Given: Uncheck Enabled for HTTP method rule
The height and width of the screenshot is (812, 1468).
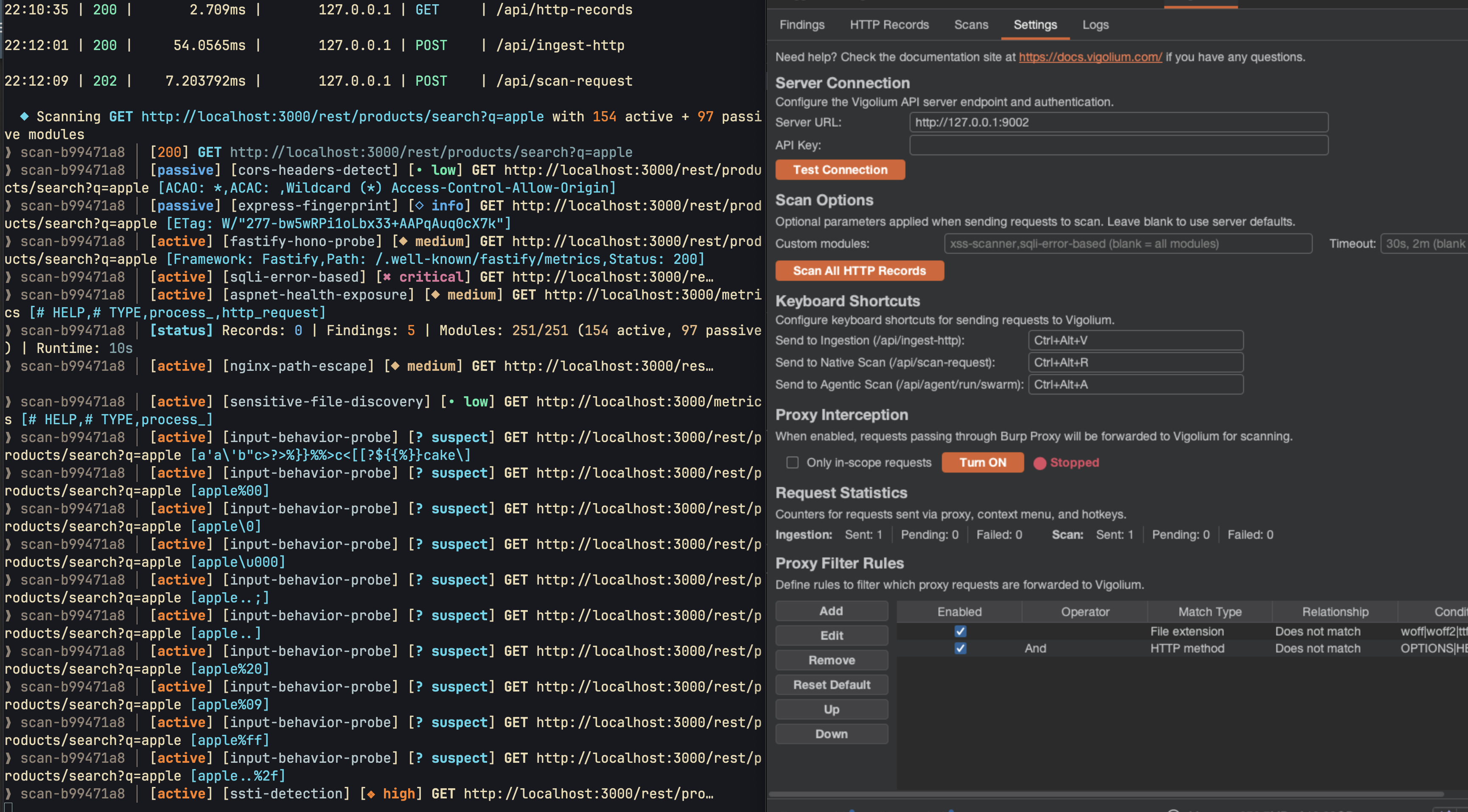Looking at the screenshot, I should pyautogui.click(x=960, y=649).
